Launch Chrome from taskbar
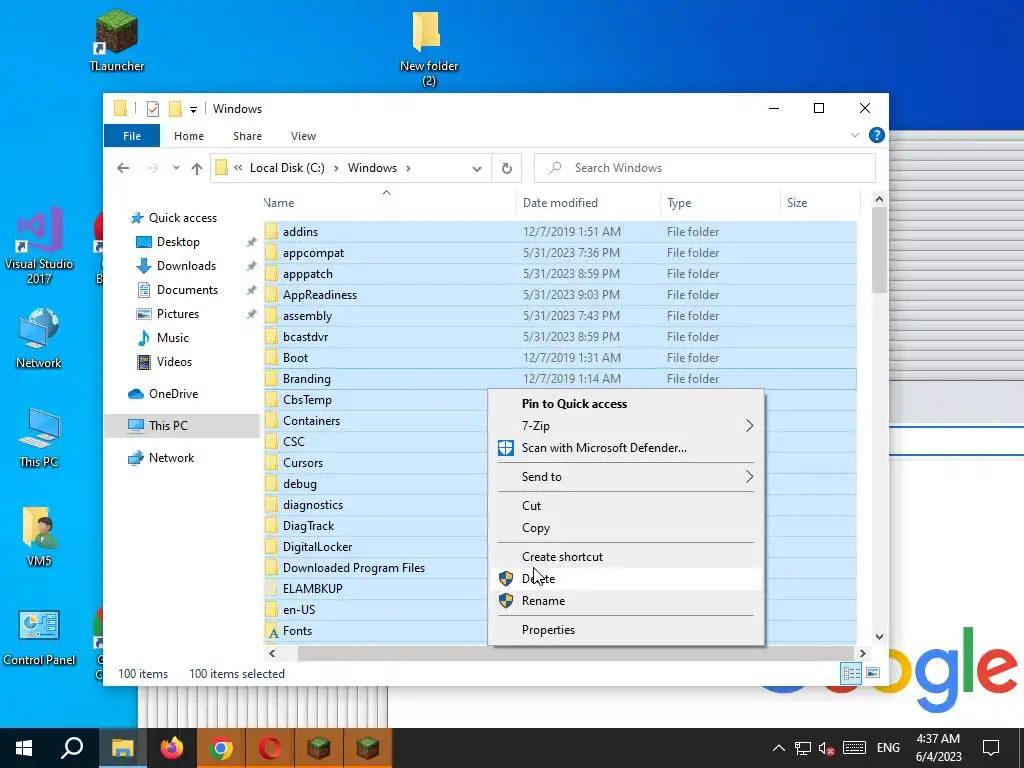This screenshot has height=768, width=1024. (x=221, y=748)
